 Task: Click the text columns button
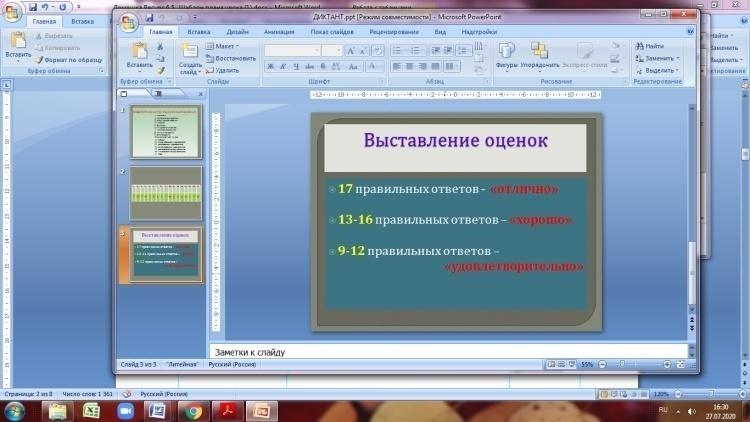point(452,66)
